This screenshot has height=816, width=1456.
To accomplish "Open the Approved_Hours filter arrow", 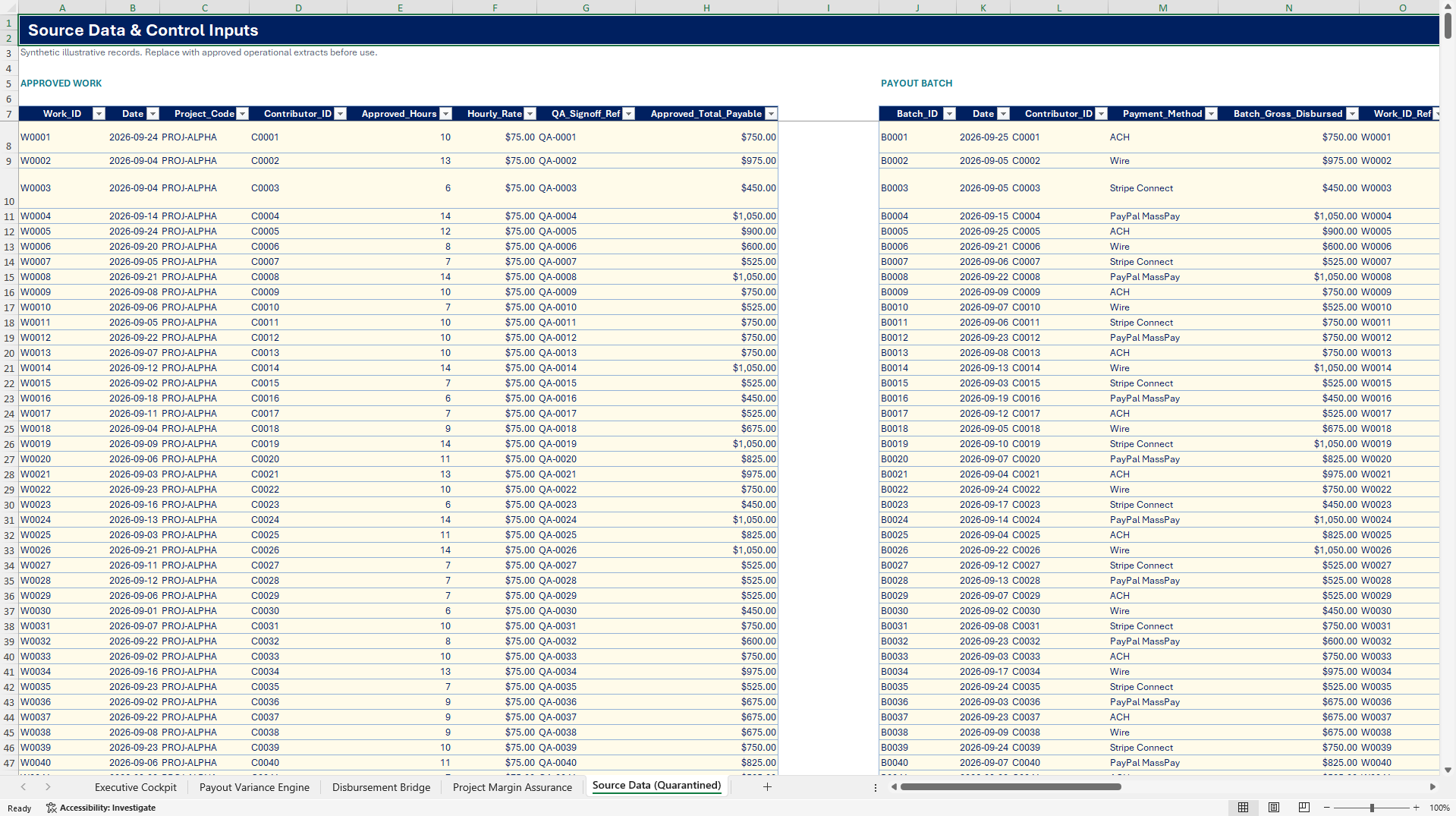I will (446, 114).
